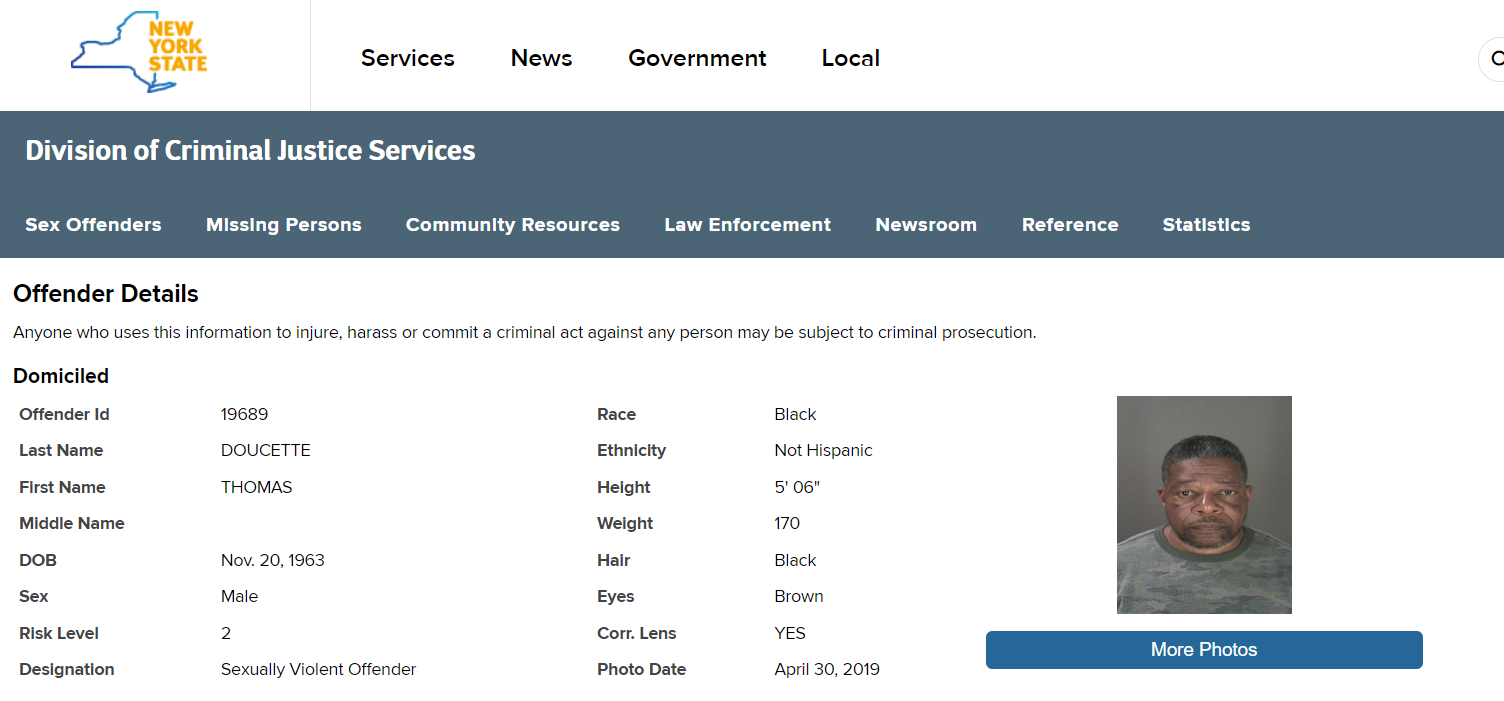
Task: Select the Eyes value Brown
Action: point(799,596)
